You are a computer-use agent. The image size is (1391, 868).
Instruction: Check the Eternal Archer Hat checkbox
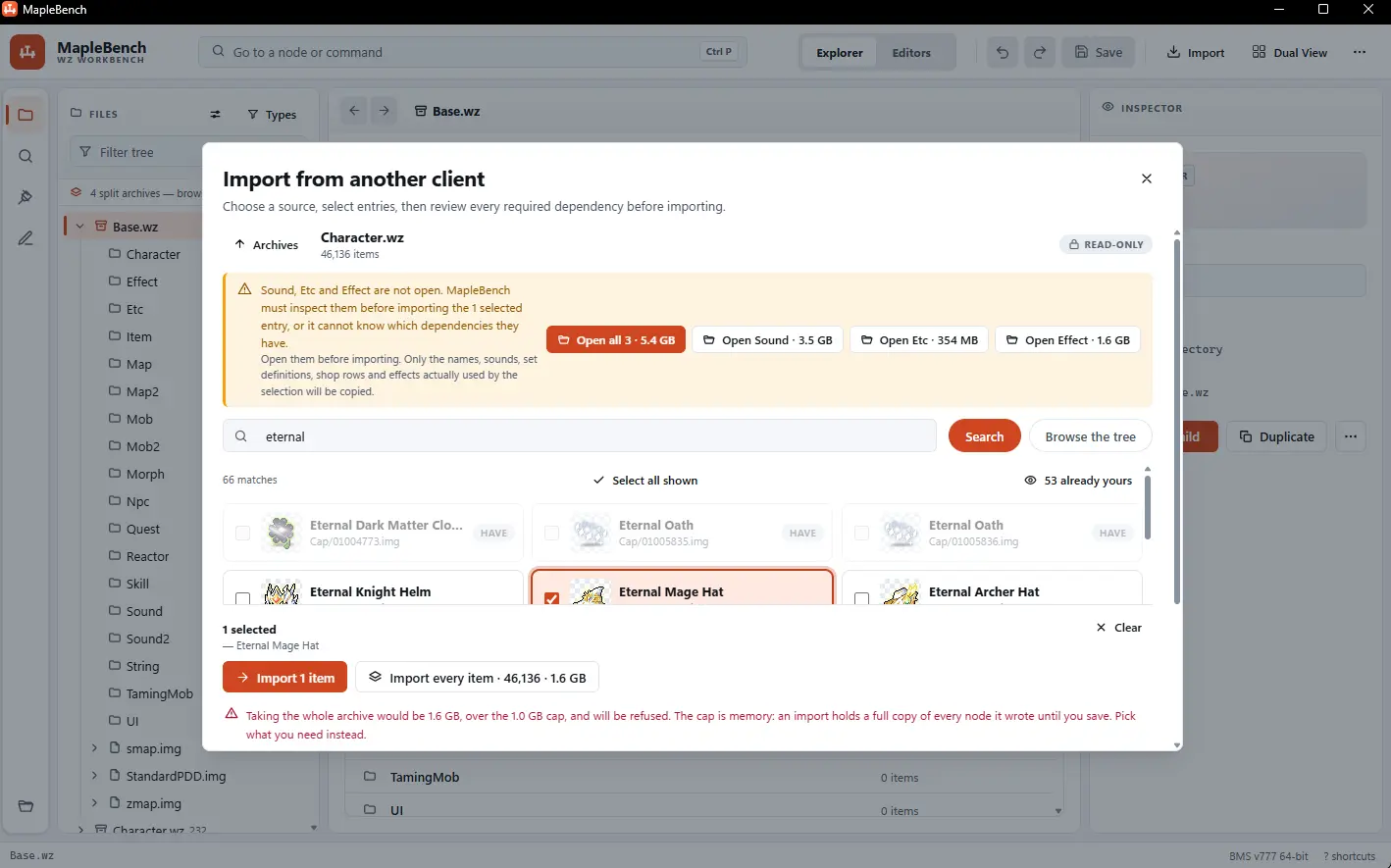[861, 597]
